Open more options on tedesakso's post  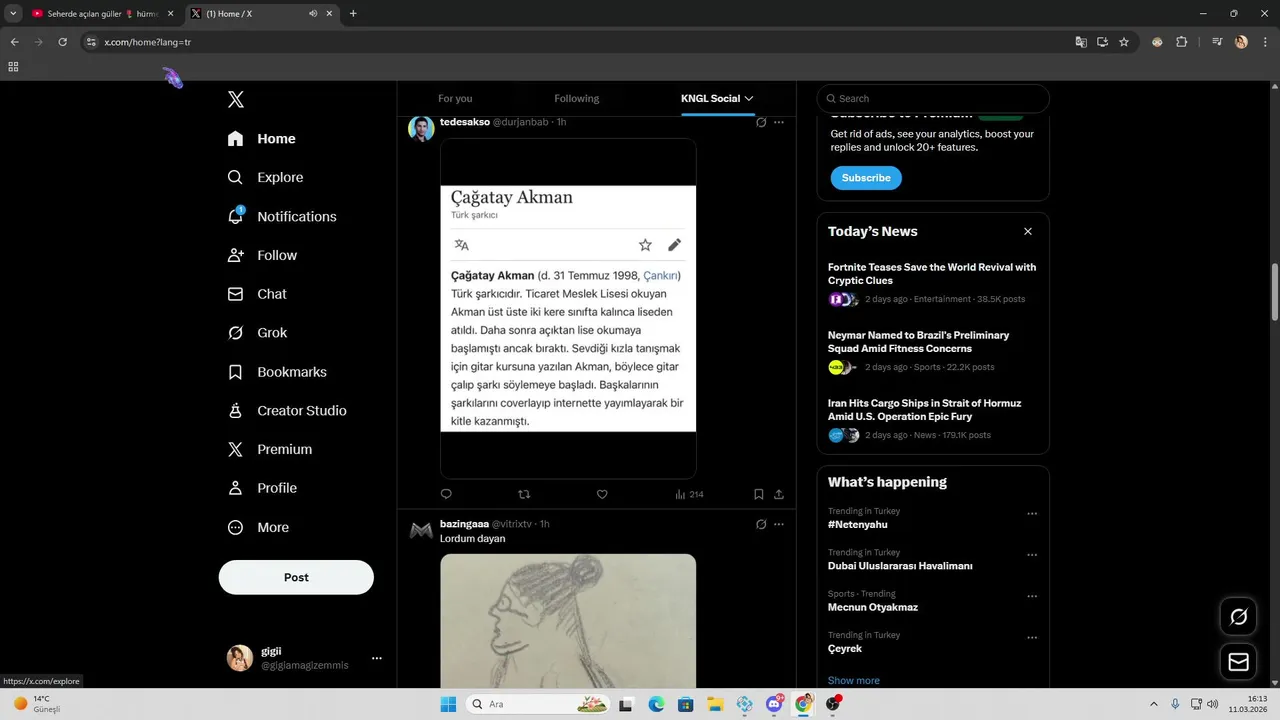point(779,122)
